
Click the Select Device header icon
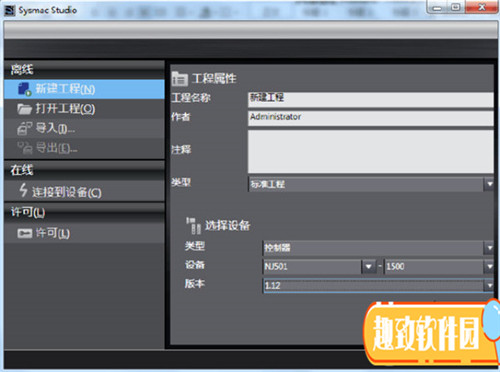click(x=194, y=226)
